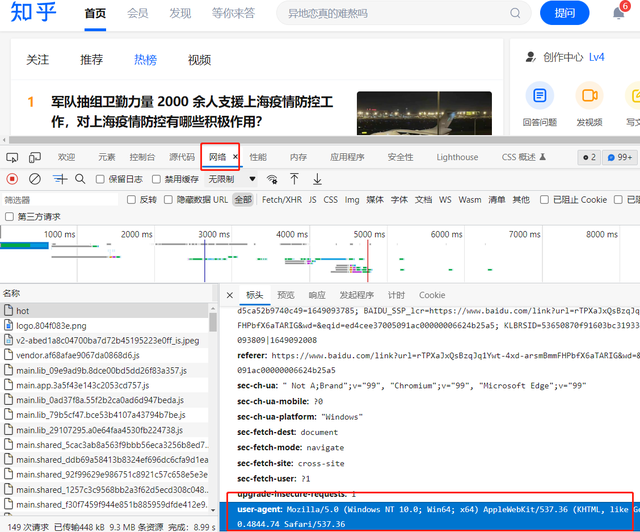Switch to the 元素 DevTools tab
640x532 pixels.
click(107, 157)
